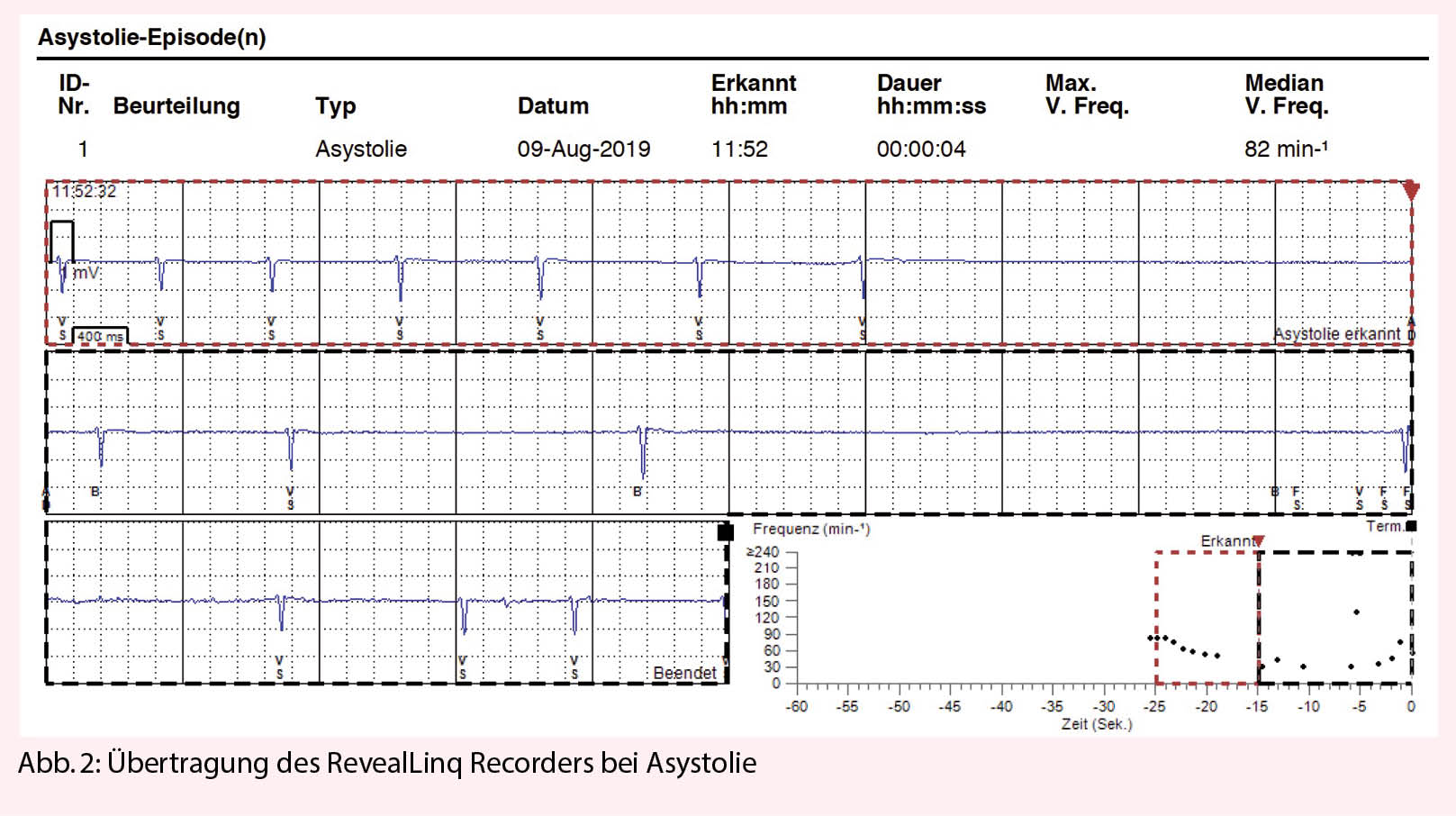Viewport: 1456px width, 816px height.
Task: Click the red triangle marker atop first ECG strip
Action: click(x=1411, y=190)
